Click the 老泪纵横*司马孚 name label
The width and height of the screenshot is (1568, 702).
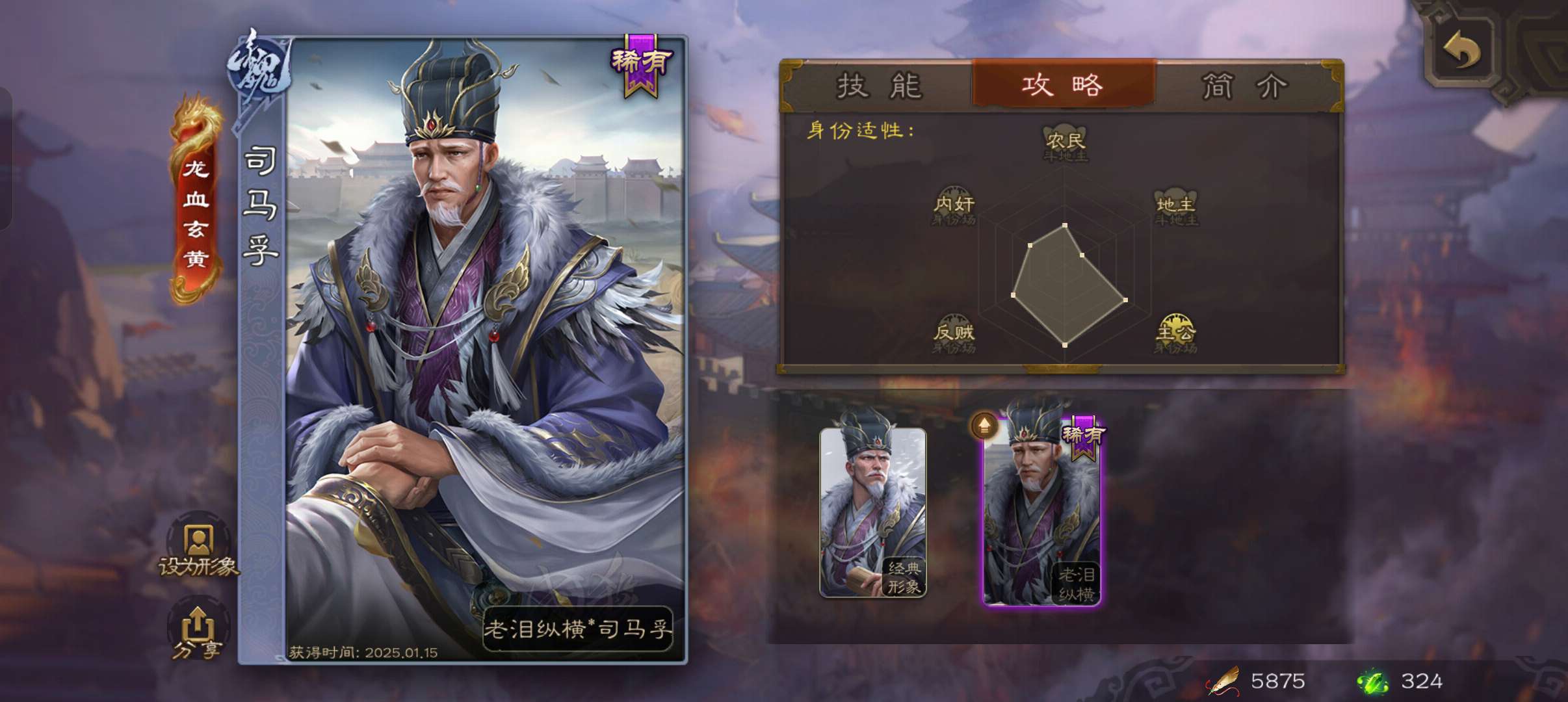[x=577, y=629]
